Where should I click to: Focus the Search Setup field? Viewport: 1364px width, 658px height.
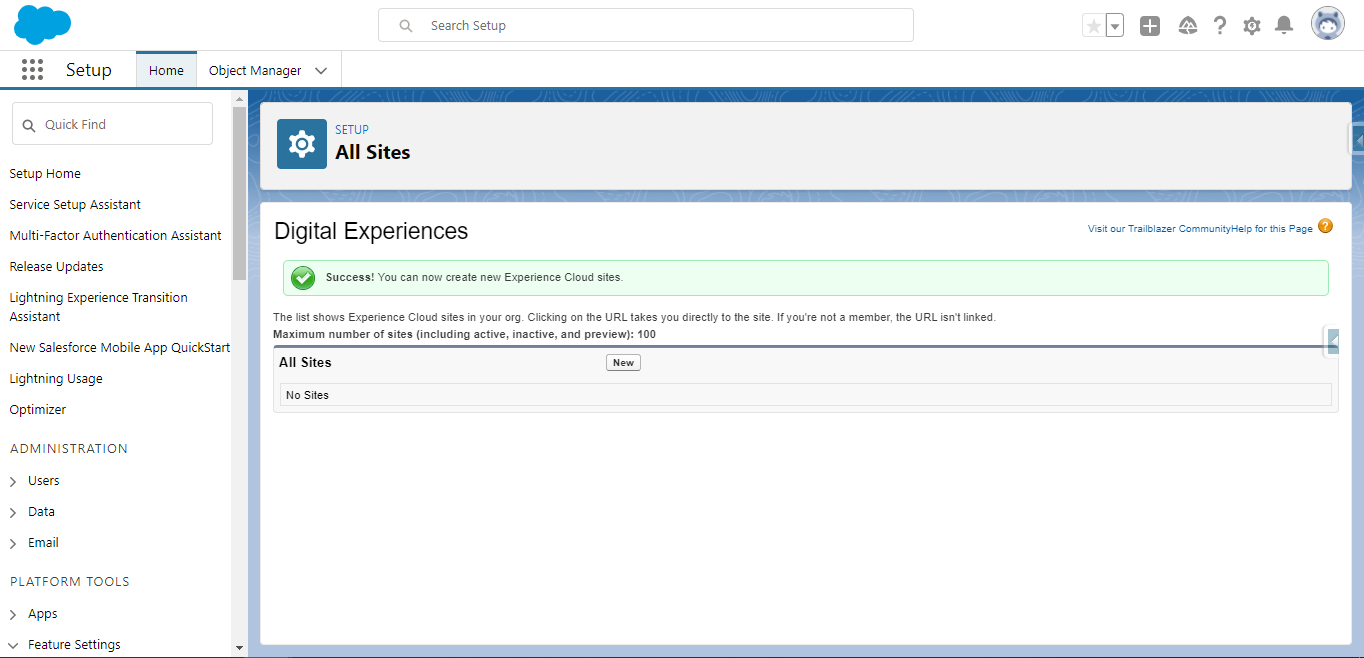click(646, 25)
